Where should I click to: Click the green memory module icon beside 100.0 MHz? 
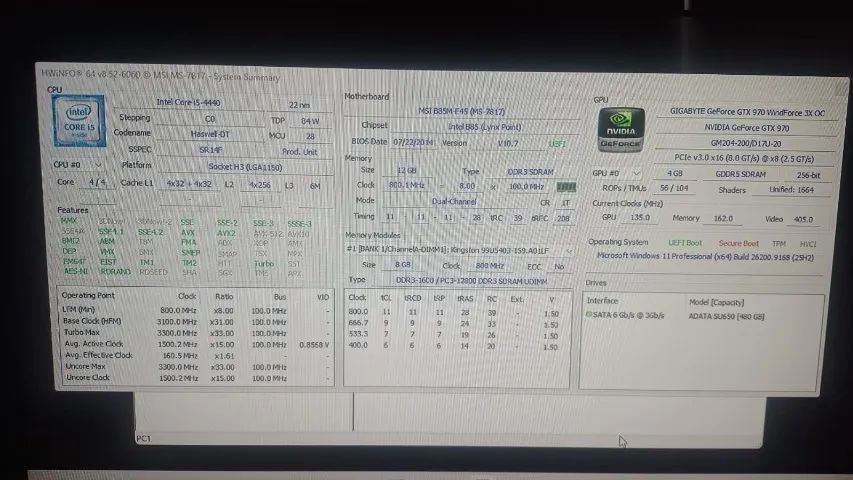pos(566,187)
